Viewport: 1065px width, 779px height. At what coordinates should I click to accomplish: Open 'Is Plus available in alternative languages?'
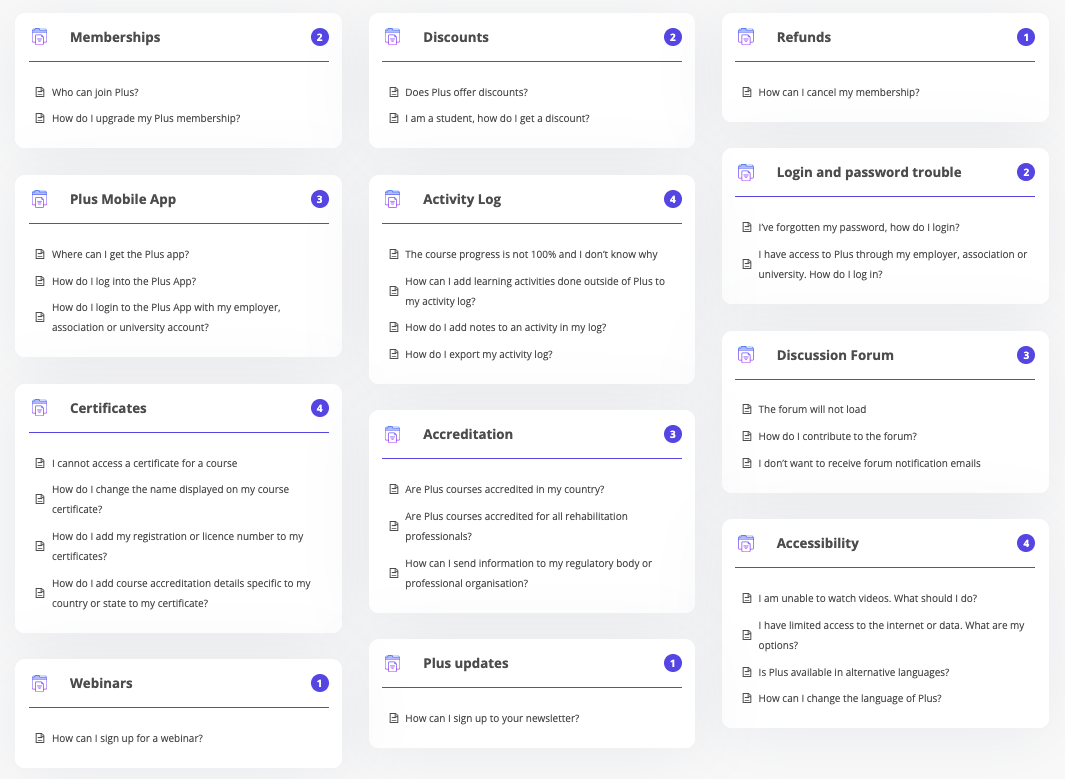[x=854, y=672]
